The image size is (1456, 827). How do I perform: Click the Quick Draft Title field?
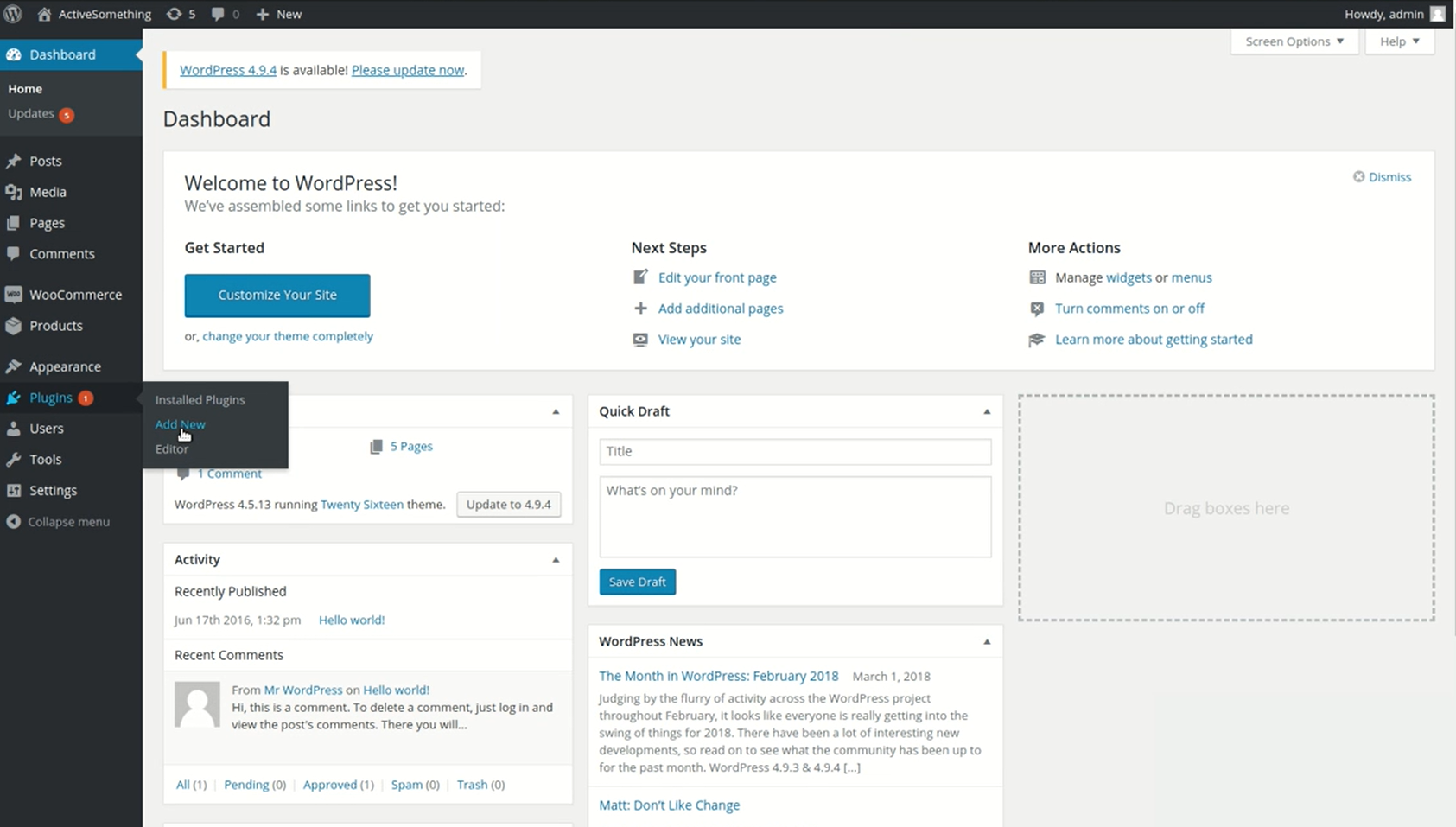coord(795,451)
